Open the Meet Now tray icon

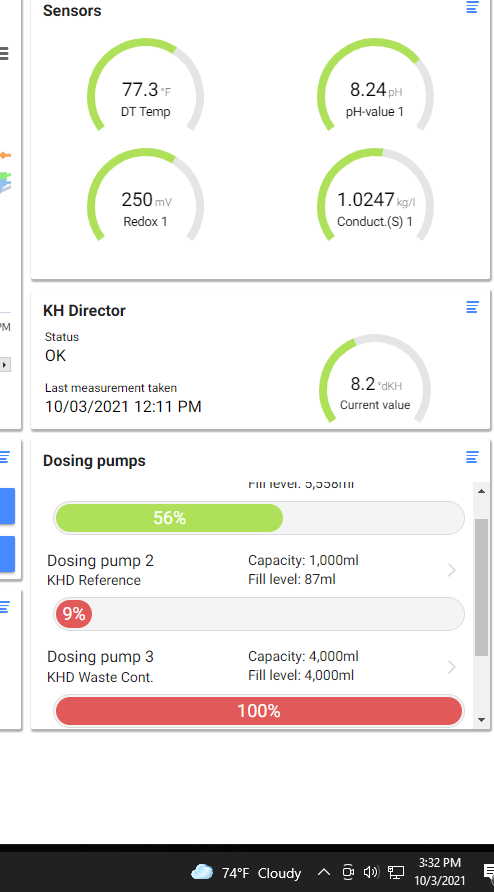[348, 872]
